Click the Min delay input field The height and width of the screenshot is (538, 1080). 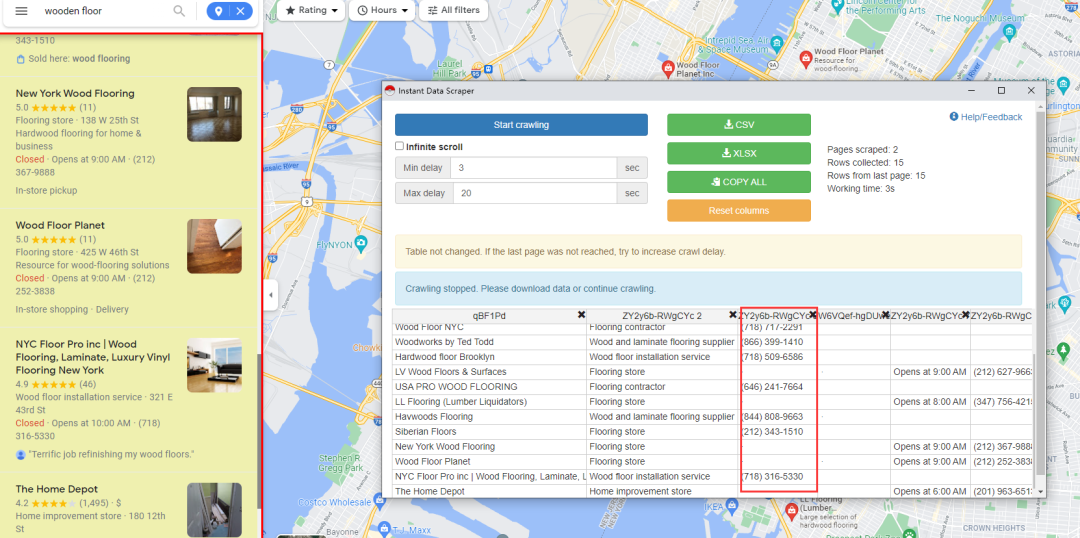tap(532, 168)
